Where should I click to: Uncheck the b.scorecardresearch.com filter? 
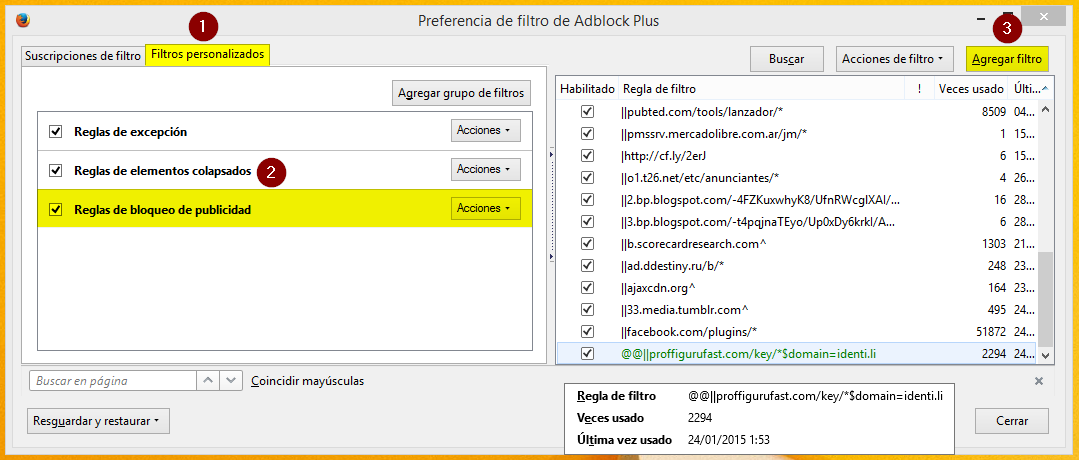tap(587, 244)
